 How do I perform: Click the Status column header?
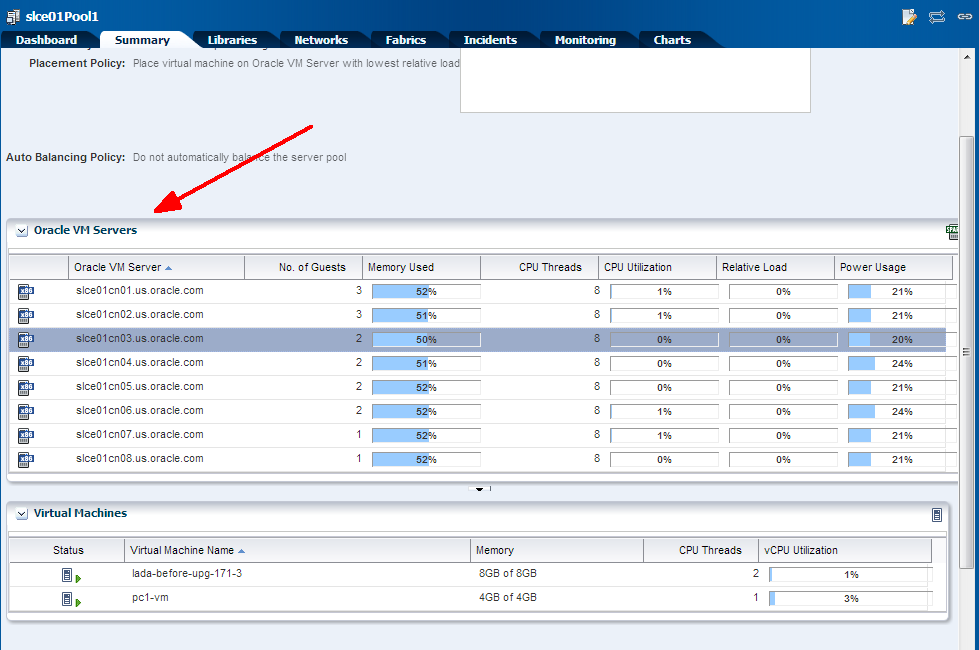click(x=67, y=550)
